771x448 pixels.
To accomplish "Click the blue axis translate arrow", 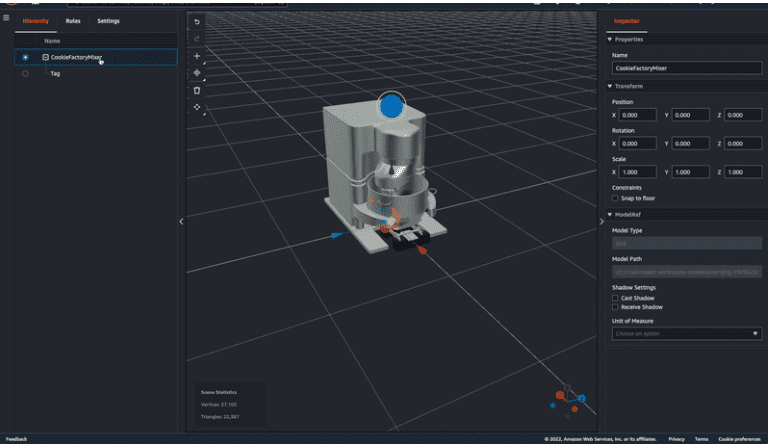I will pos(337,236).
